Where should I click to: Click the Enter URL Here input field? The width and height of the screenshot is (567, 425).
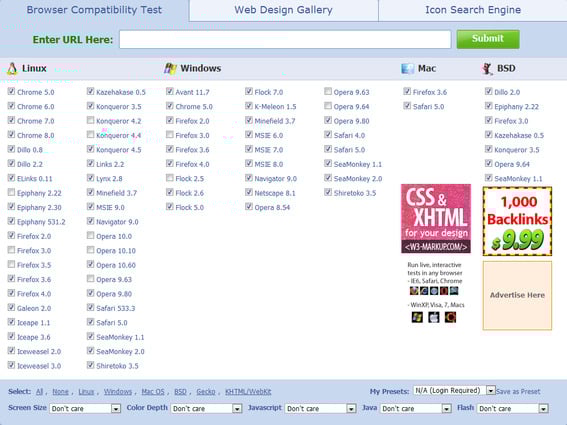click(285, 39)
